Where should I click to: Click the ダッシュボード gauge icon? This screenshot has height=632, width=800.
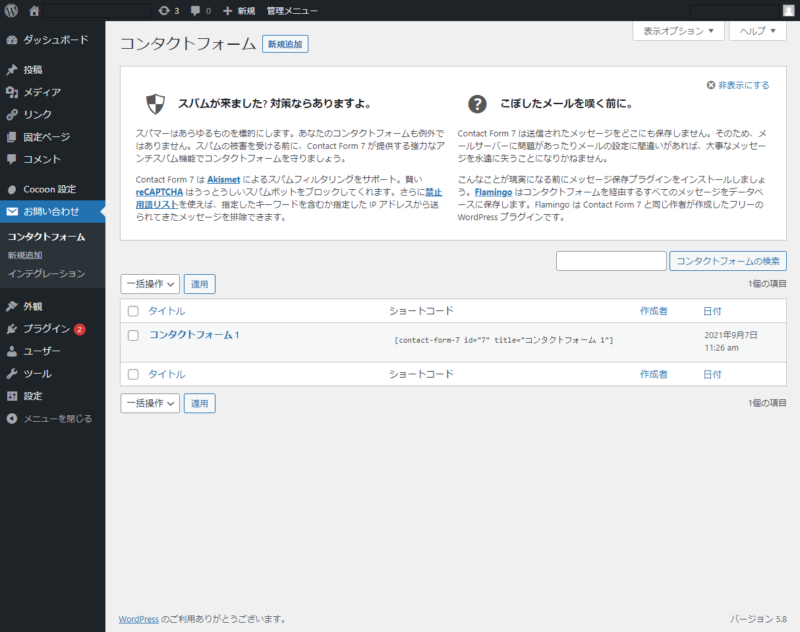tap(12, 40)
